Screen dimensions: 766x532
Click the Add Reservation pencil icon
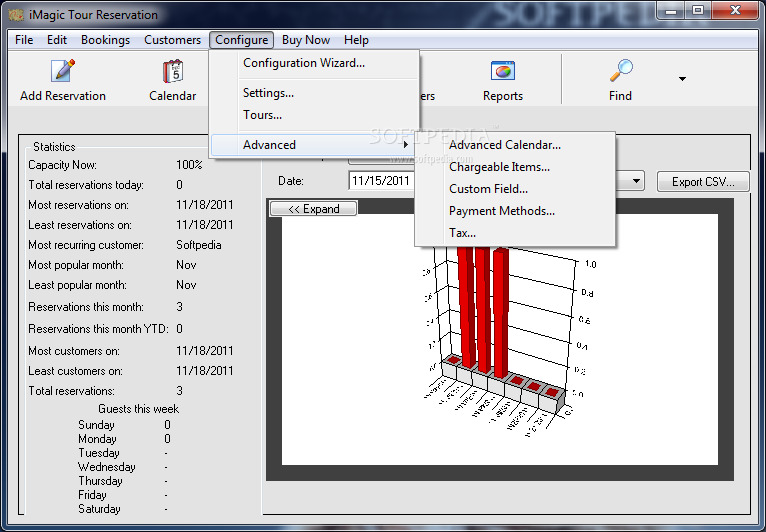click(63, 71)
